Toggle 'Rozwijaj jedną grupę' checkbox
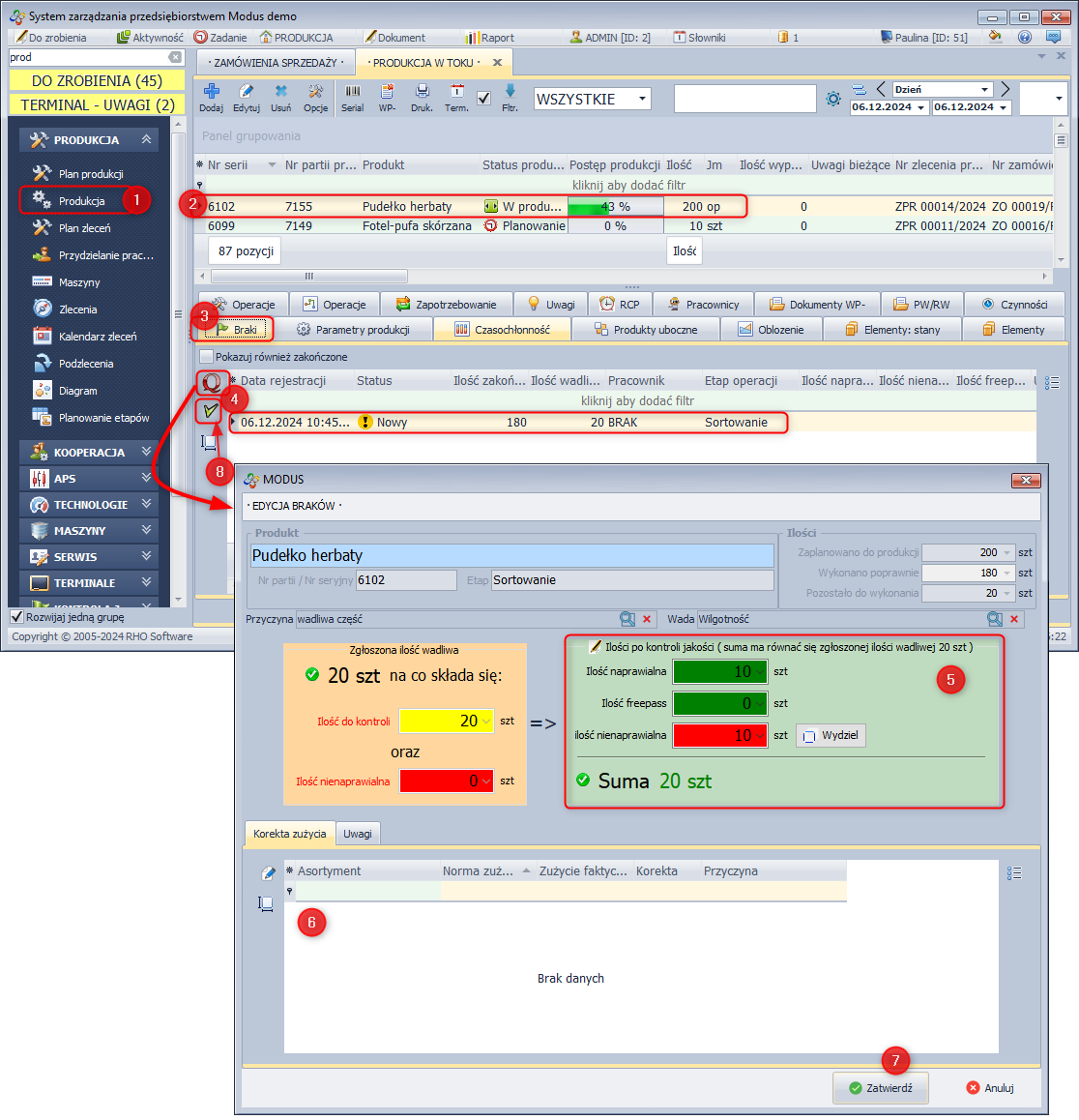 [16, 617]
